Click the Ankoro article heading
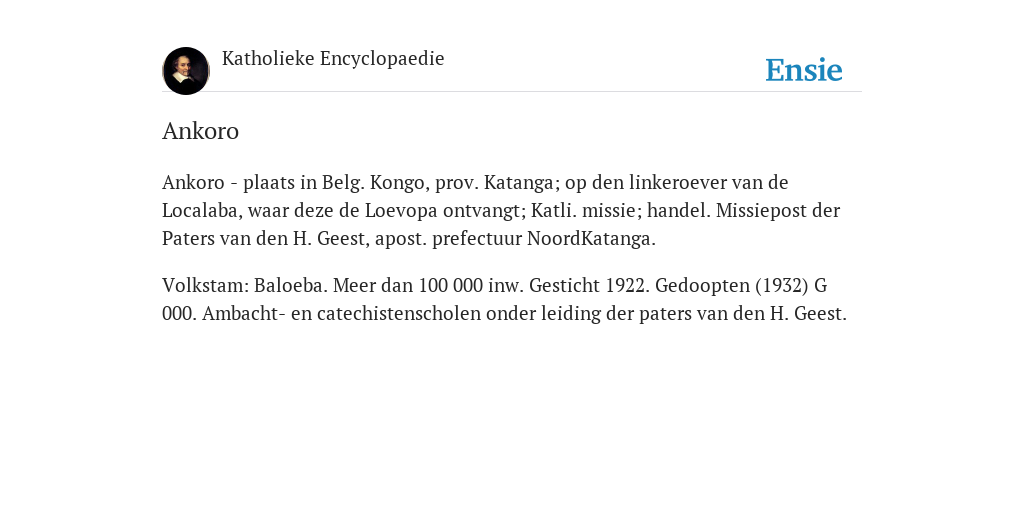The width and height of the screenshot is (1024, 512). tap(200, 131)
